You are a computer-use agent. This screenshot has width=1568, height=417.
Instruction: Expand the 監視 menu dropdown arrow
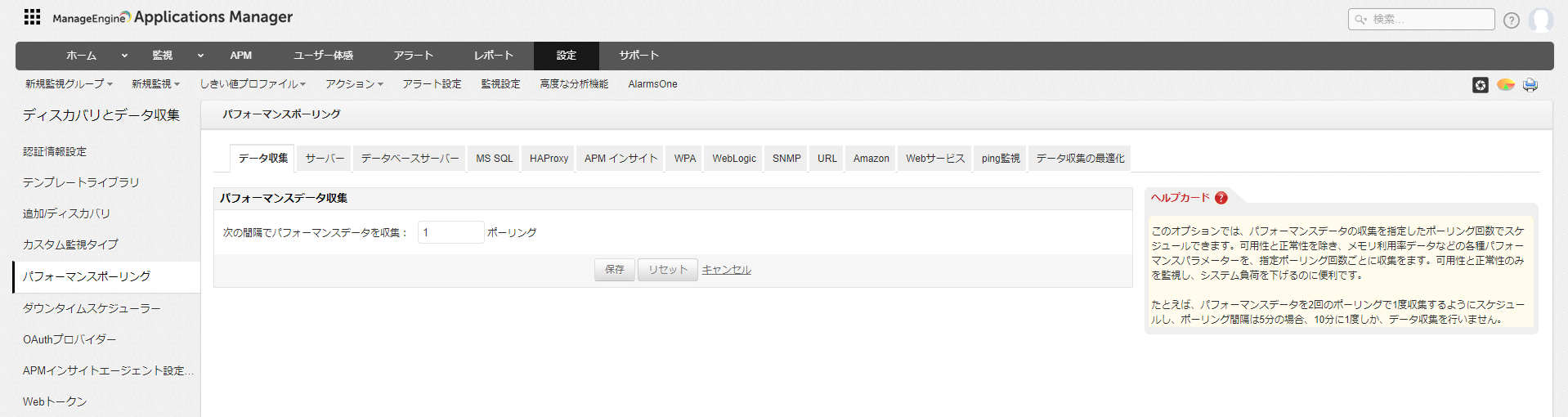[x=200, y=56]
